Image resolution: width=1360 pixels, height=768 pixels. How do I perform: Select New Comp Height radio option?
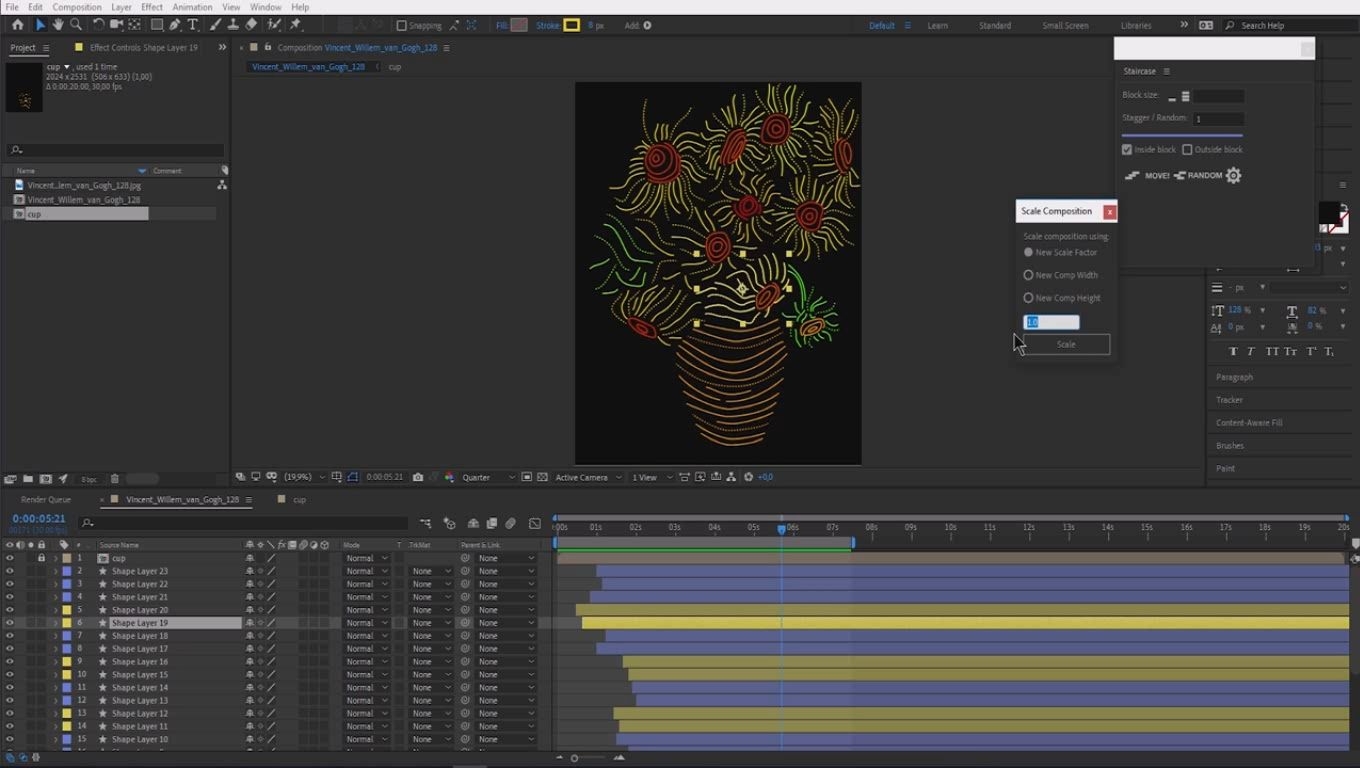pyautogui.click(x=1028, y=298)
